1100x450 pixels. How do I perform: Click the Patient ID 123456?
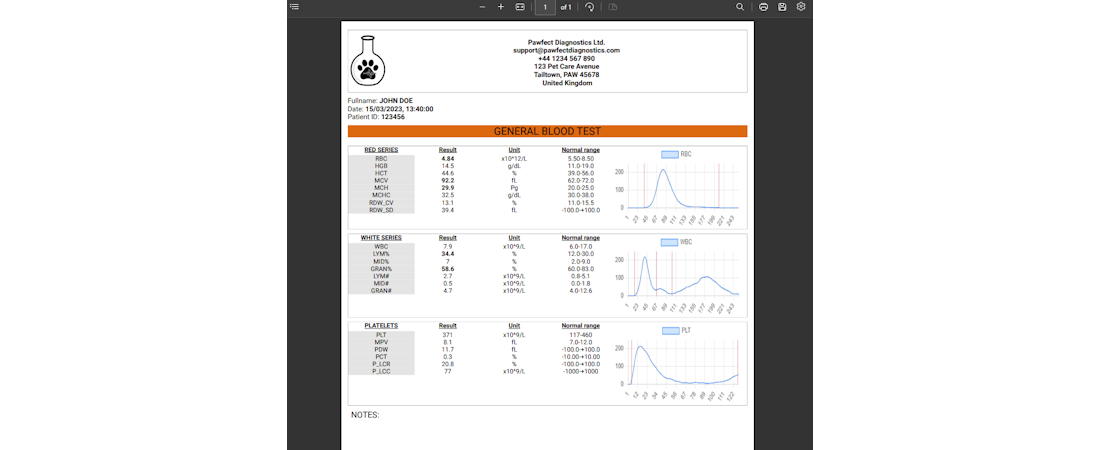(x=393, y=117)
